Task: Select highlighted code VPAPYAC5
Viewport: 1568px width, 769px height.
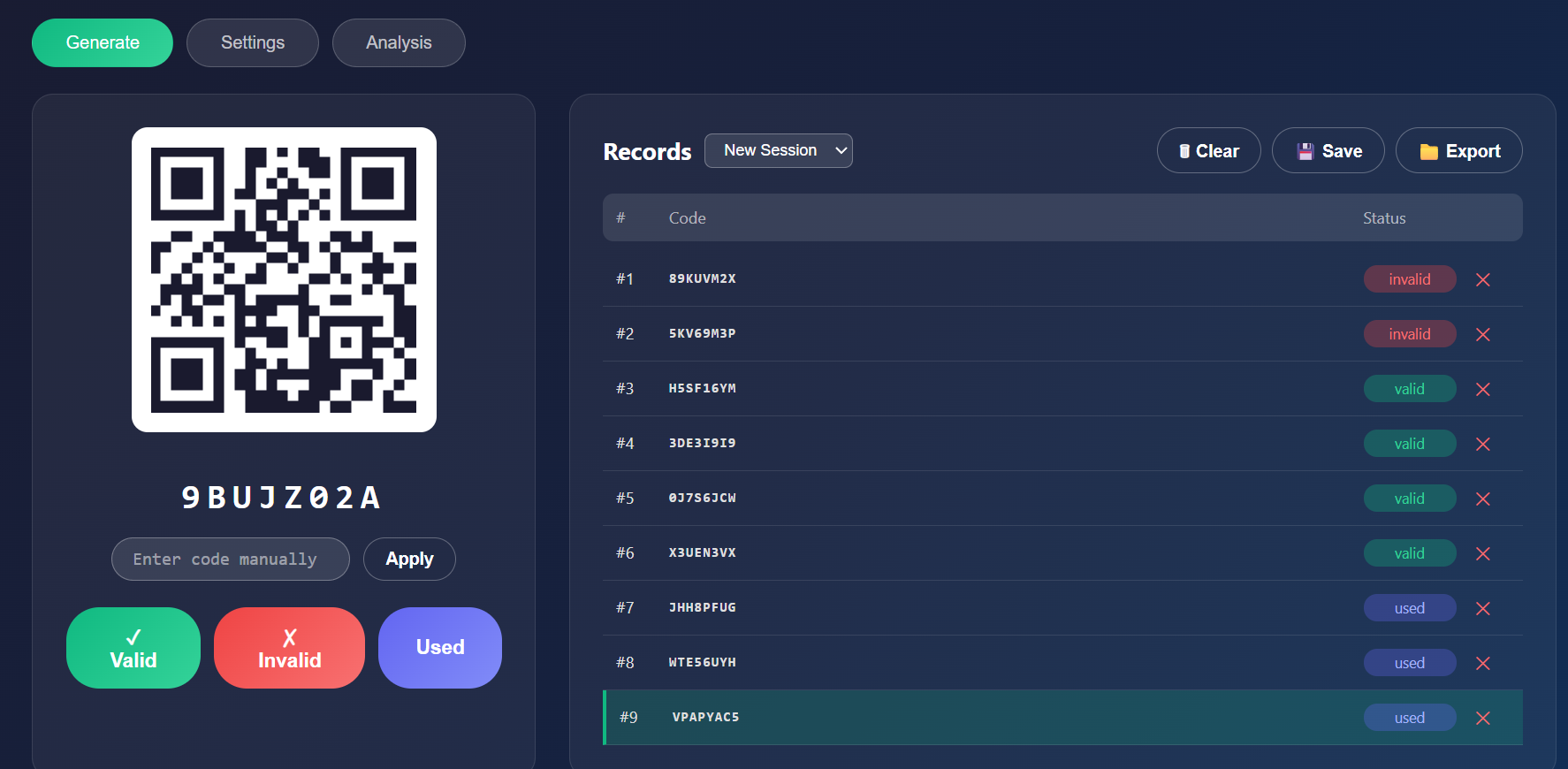Action: pyautogui.click(x=706, y=717)
